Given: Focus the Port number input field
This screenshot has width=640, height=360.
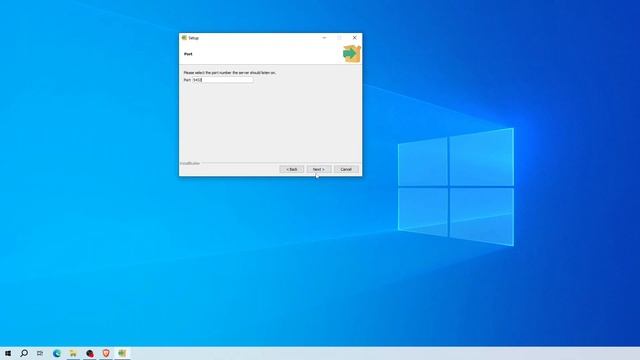Looking at the screenshot, I should 222,80.
